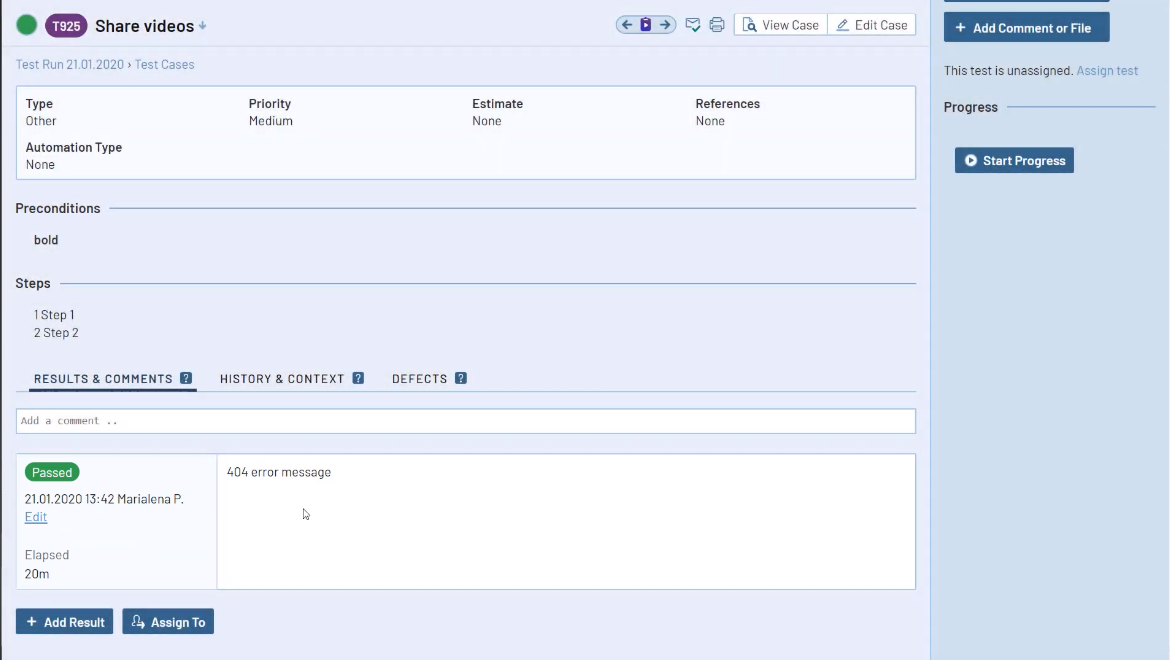
Task: Go to the next test arrow
Action: point(665,25)
